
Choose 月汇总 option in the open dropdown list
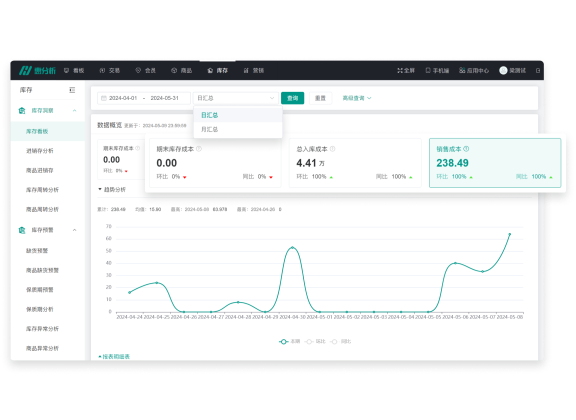(238, 129)
